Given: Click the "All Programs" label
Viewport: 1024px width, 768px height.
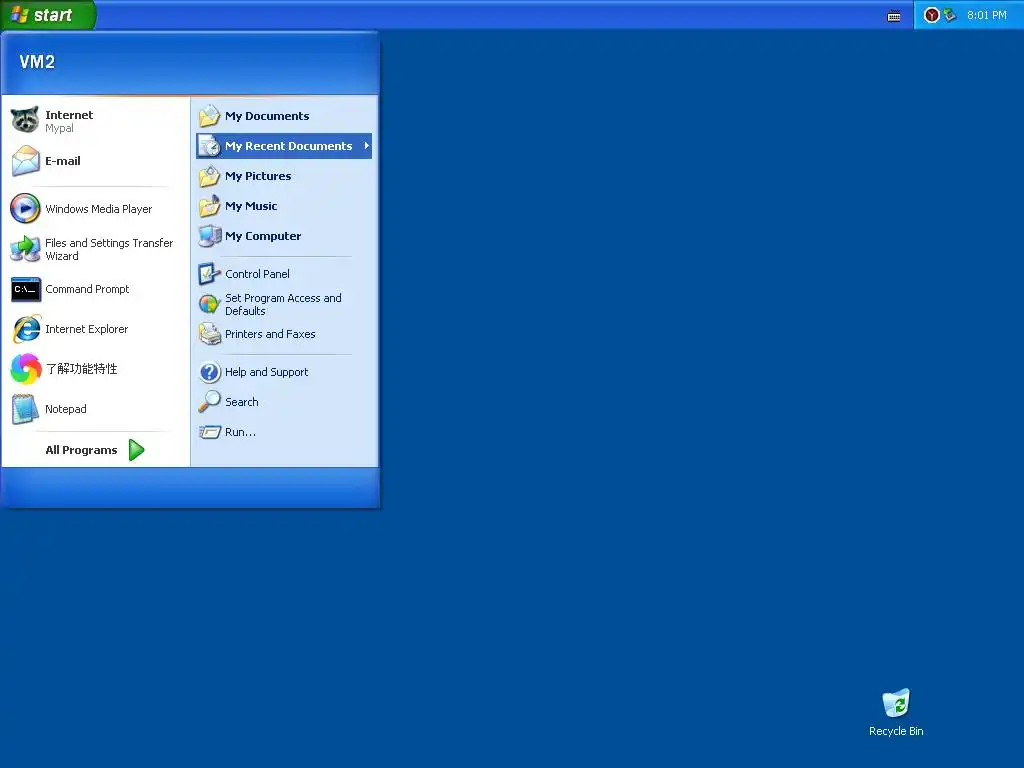Looking at the screenshot, I should (x=82, y=450).
